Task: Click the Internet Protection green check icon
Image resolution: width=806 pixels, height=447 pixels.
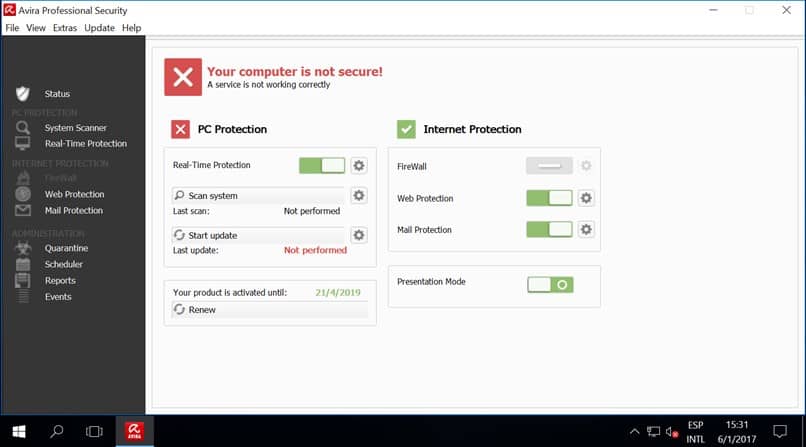Action: click(406, 129)
